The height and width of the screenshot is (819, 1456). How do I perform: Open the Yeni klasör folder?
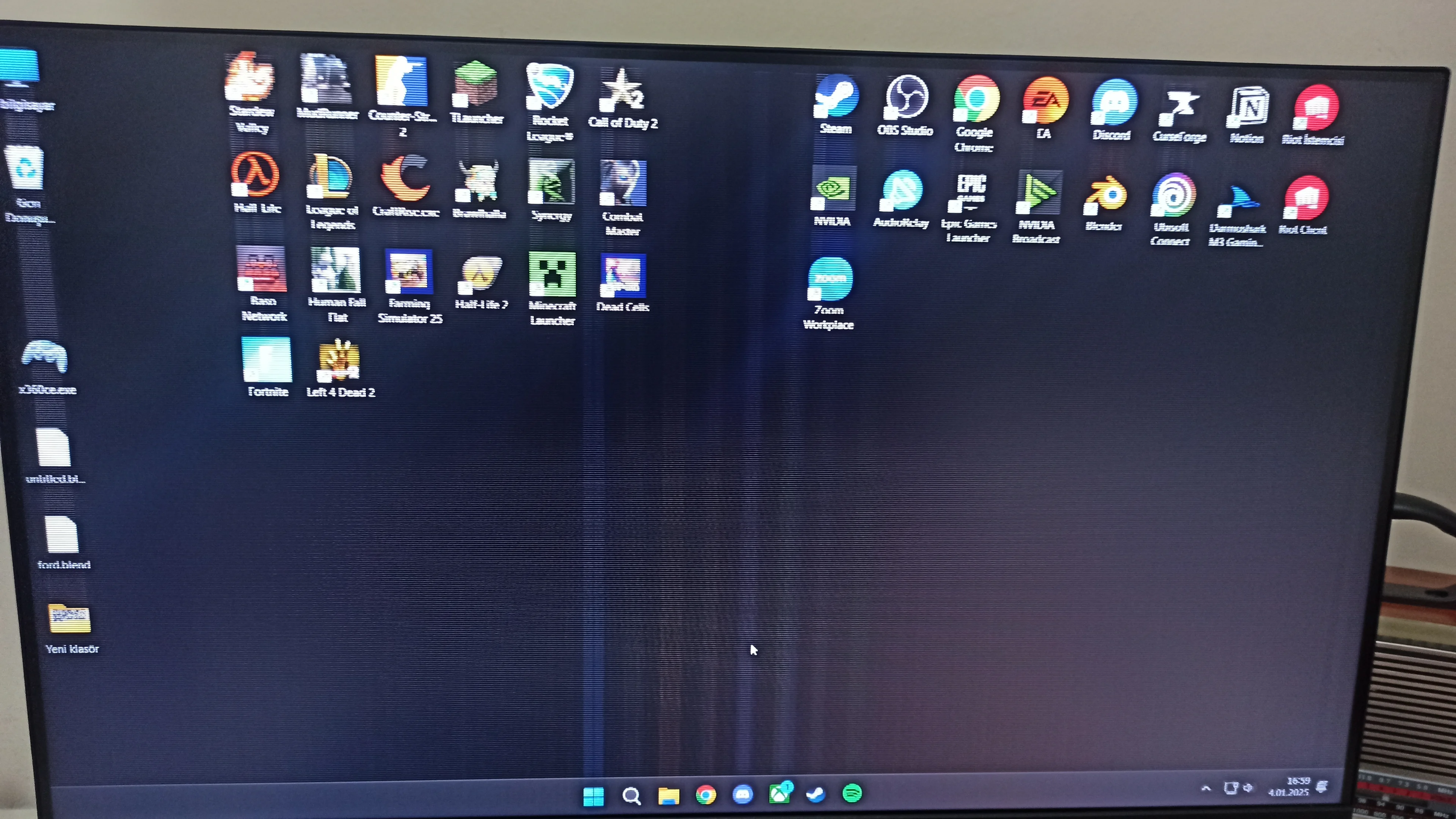(69, 619)
